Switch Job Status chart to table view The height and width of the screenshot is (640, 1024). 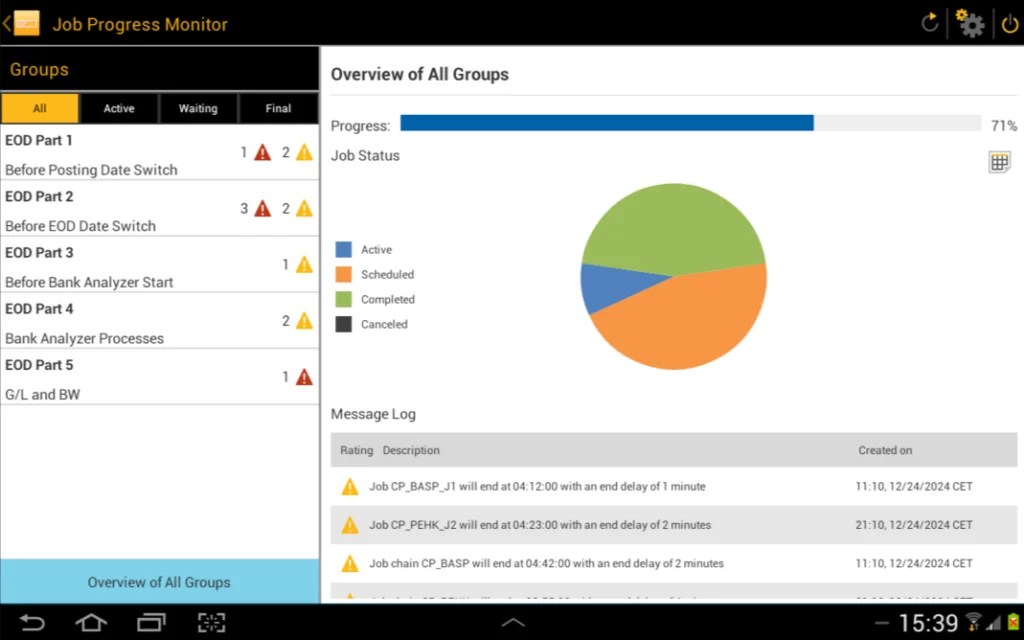click(999, 160)
